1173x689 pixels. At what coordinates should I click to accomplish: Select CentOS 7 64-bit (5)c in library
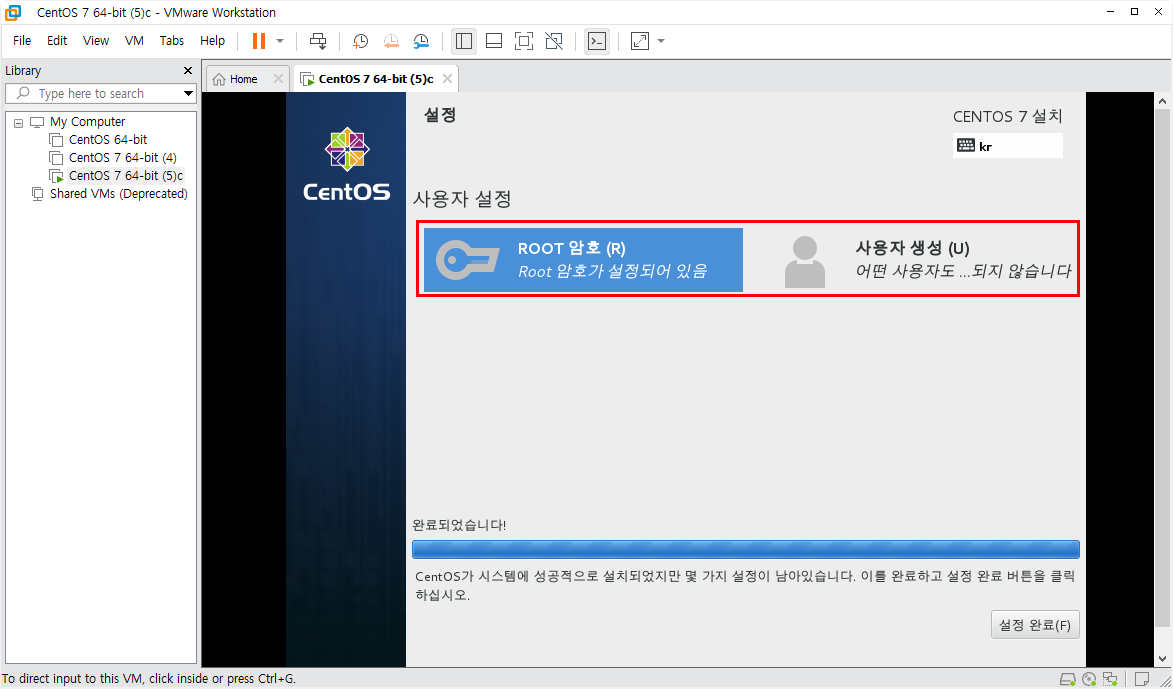pos(126,176)
